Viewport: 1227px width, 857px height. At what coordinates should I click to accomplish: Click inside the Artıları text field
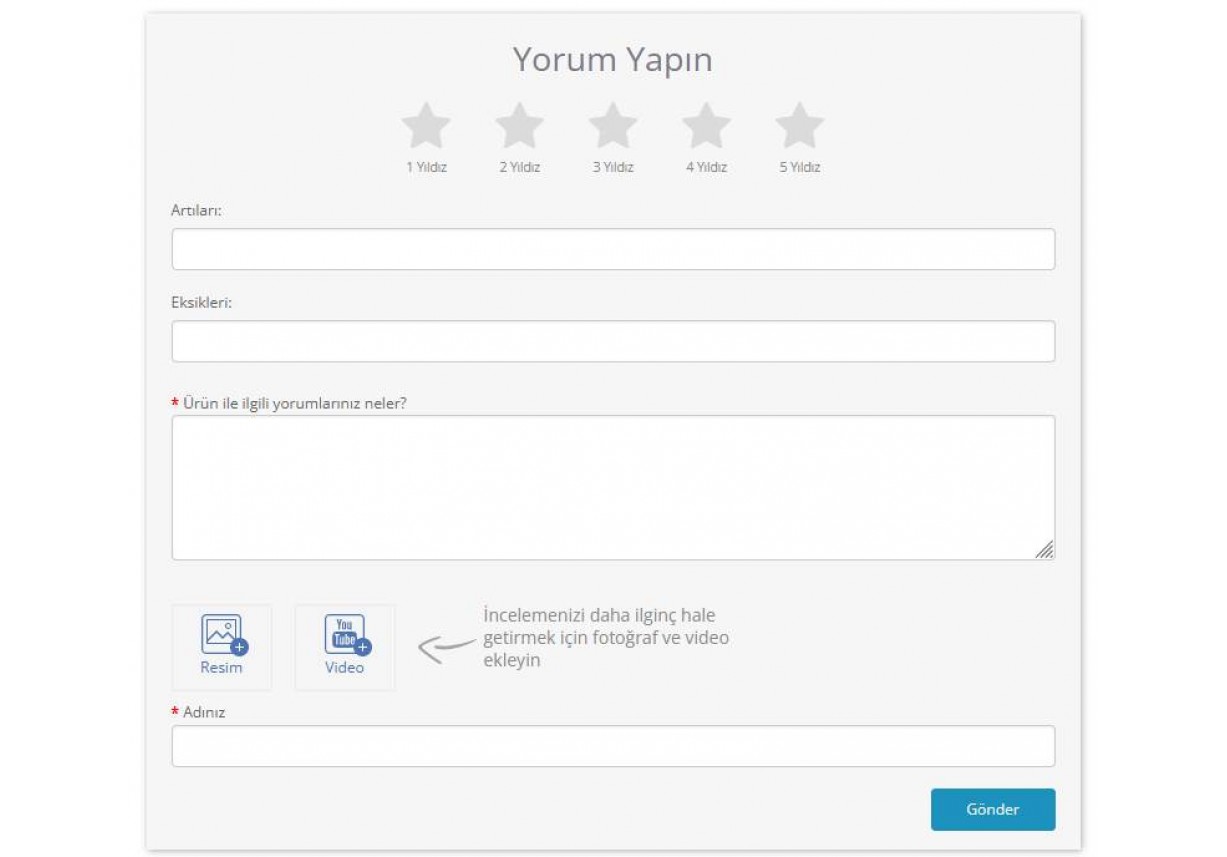coord(613,248)
